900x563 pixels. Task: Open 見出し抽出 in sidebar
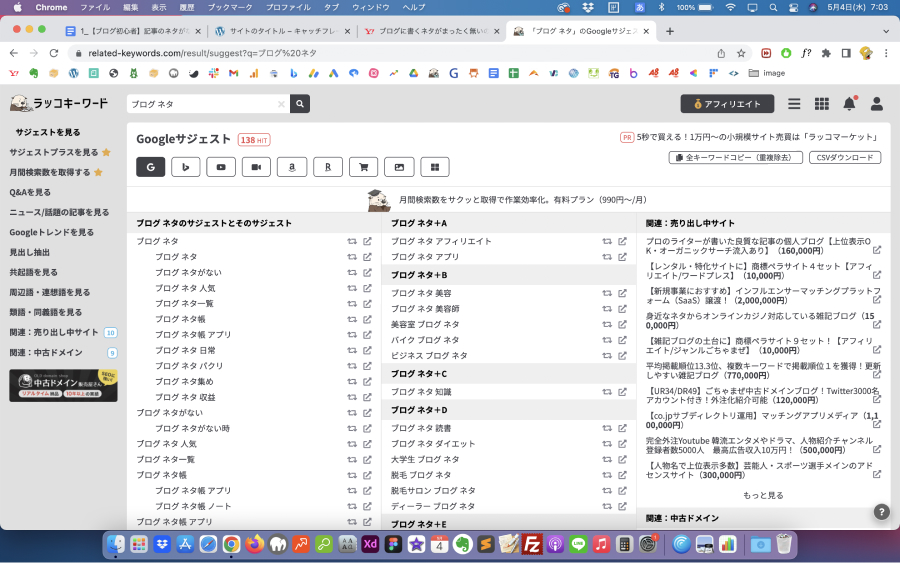(x=30, y=252)
